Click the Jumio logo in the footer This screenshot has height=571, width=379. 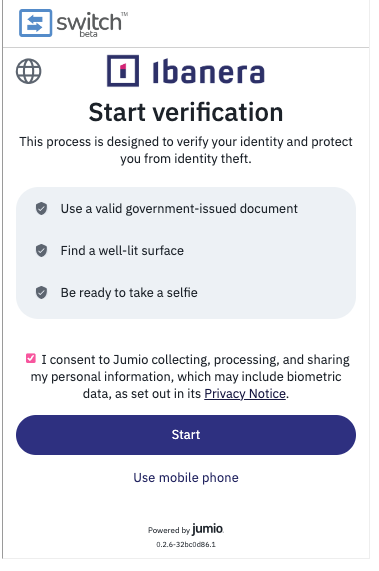[208, 529]
